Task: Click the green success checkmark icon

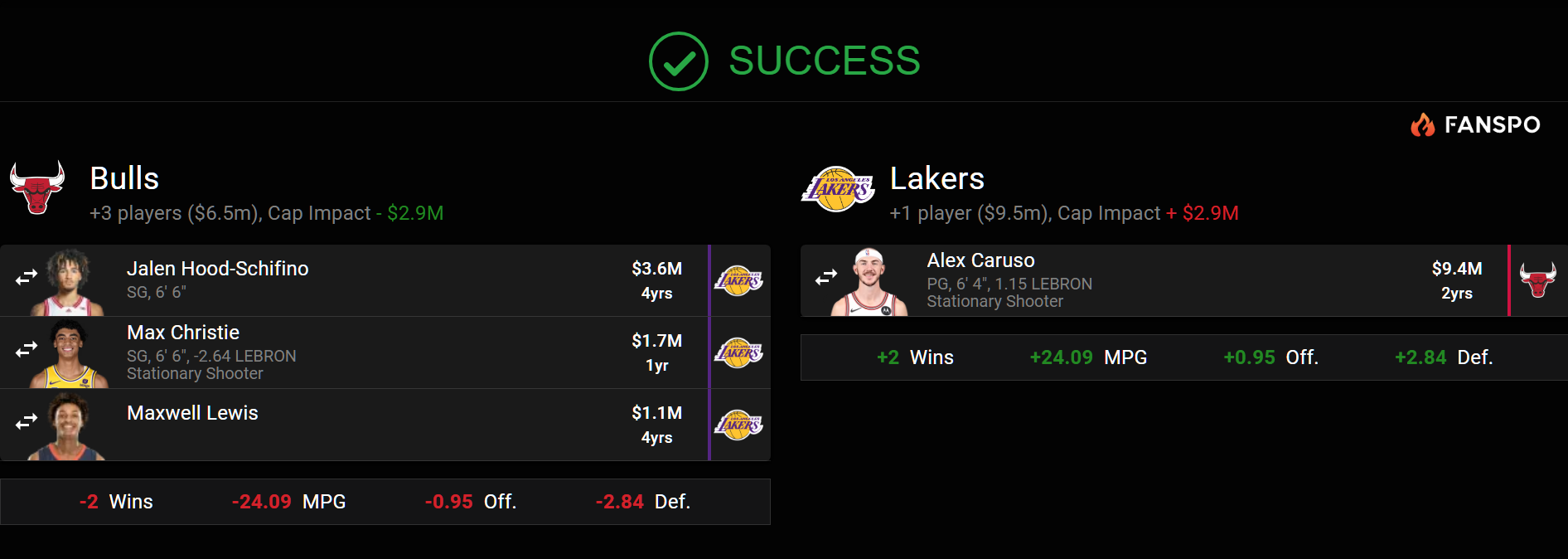Action: [x=678, y=61]
